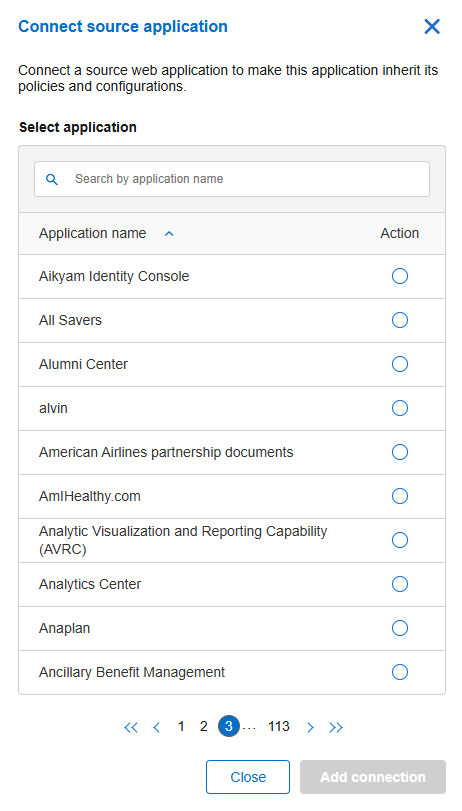Click the Action column header
Image resolution: width=462 pixels, height=811 pixels.
click(x=399, y=233)
